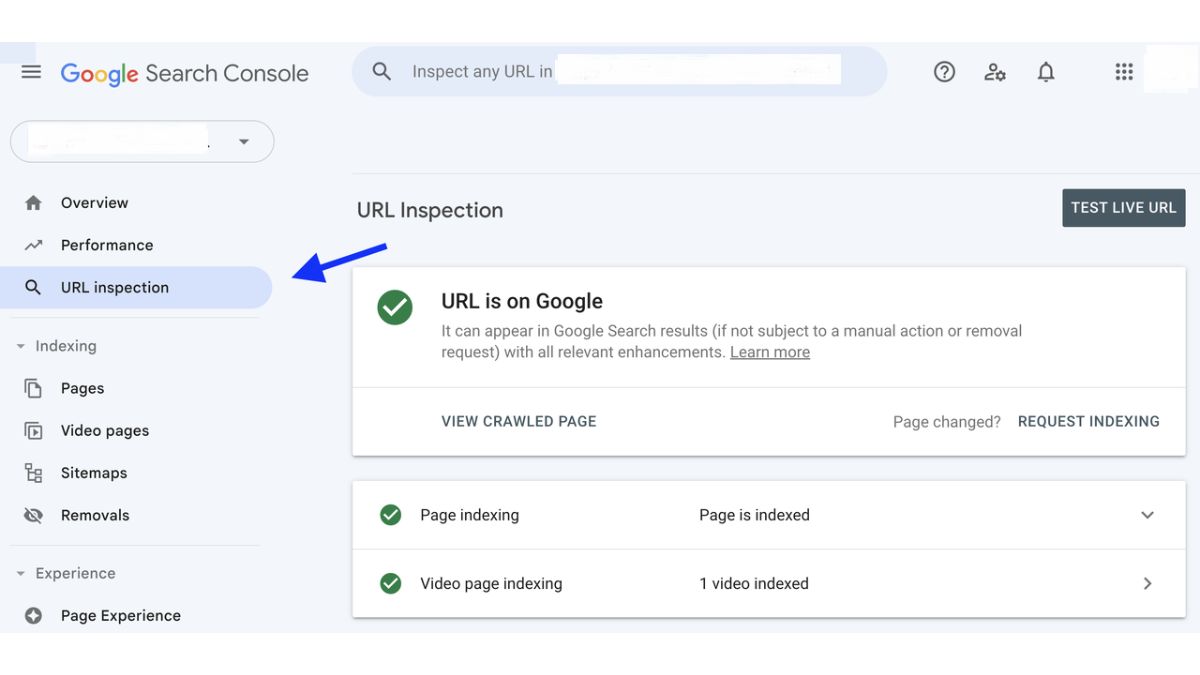Open the hamburger main menu
This screenshot has width=1200, height=675.
tap(31, 72)
